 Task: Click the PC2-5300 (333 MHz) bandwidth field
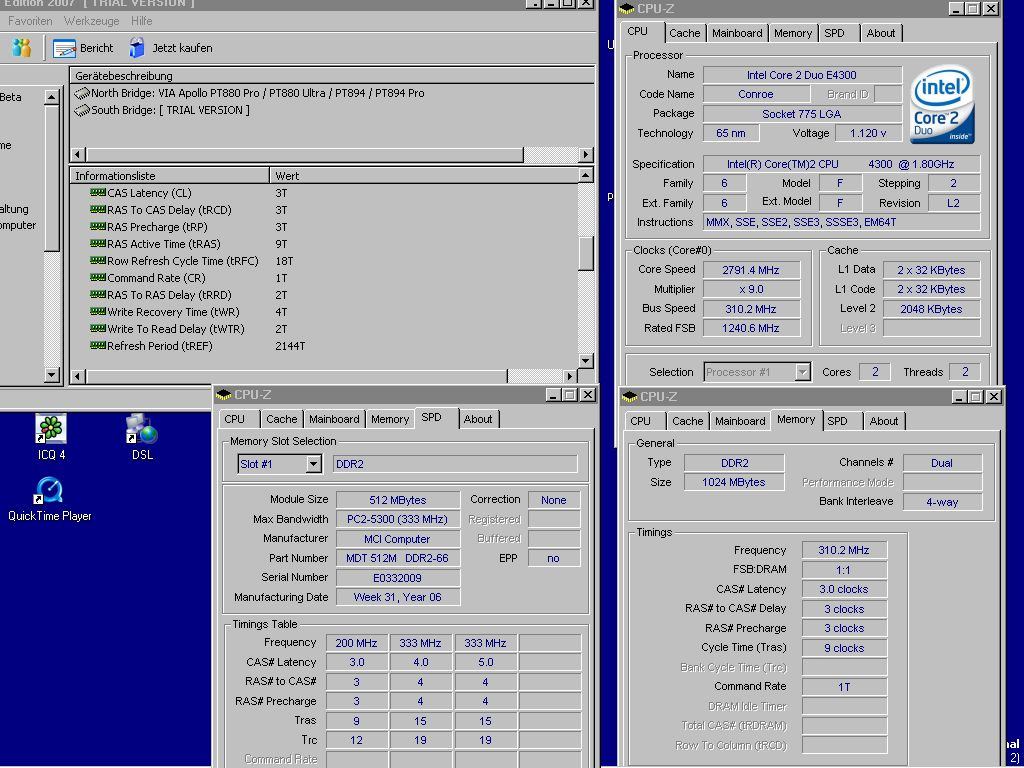click(x=398, y=519)
